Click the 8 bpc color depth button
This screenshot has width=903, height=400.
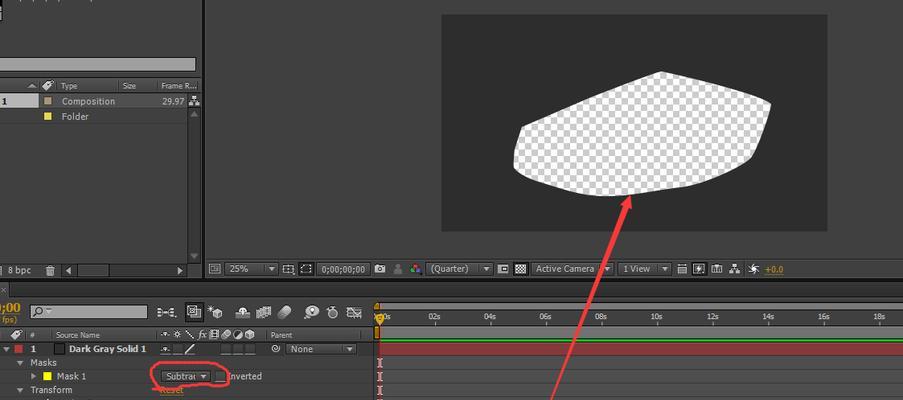point(20,270)
